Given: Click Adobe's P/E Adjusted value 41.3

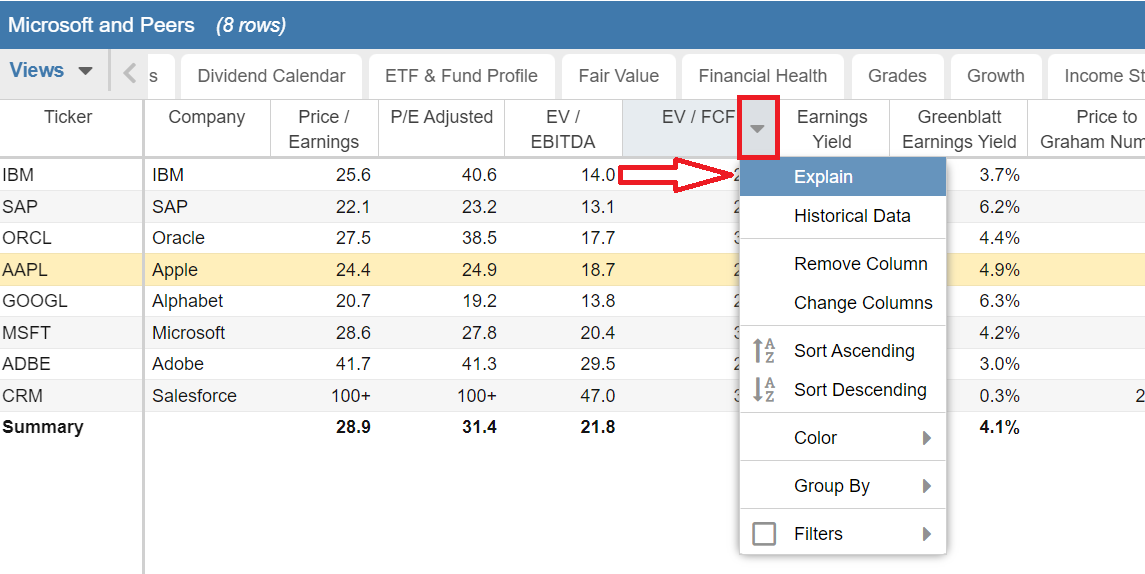Looking at the screenshot, I should tap(479, 364).
